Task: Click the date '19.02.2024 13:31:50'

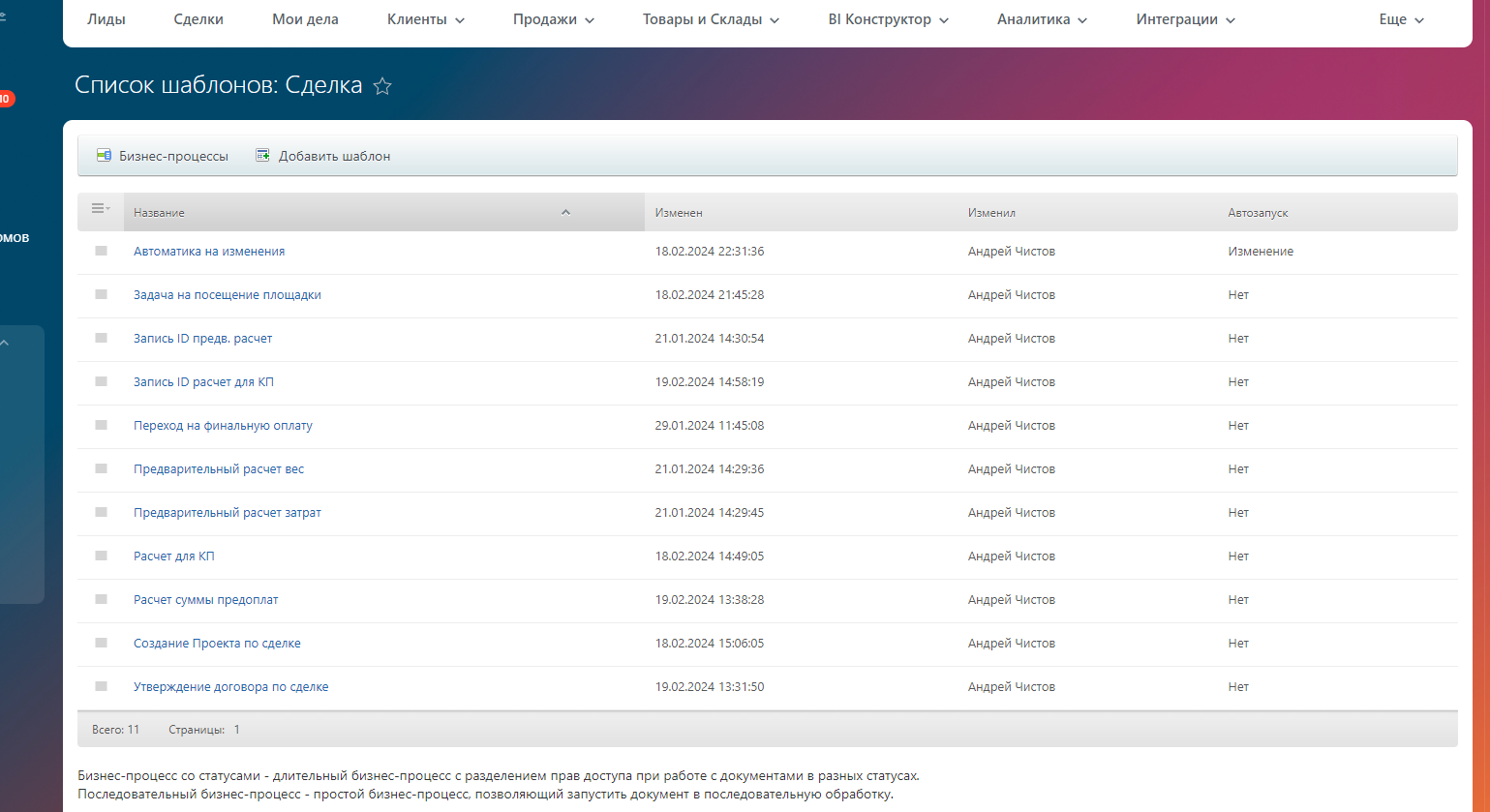Action: point(710,686)
